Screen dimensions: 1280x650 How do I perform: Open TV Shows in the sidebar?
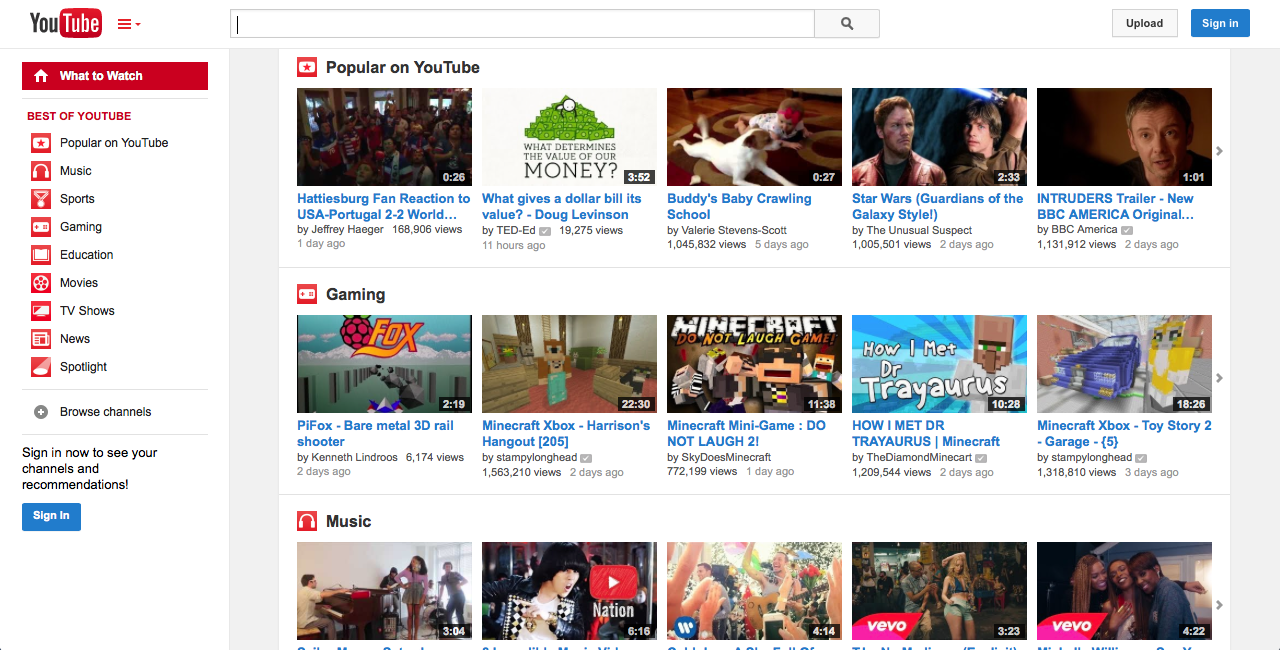[87, 311]
